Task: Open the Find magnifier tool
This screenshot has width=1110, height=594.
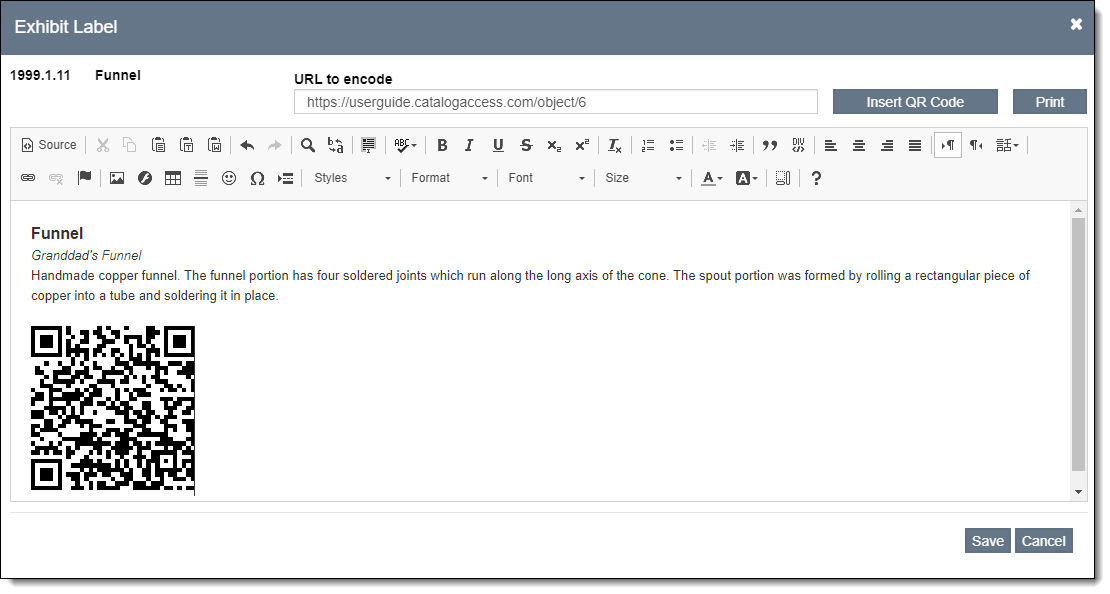Action: click(307, 145)
